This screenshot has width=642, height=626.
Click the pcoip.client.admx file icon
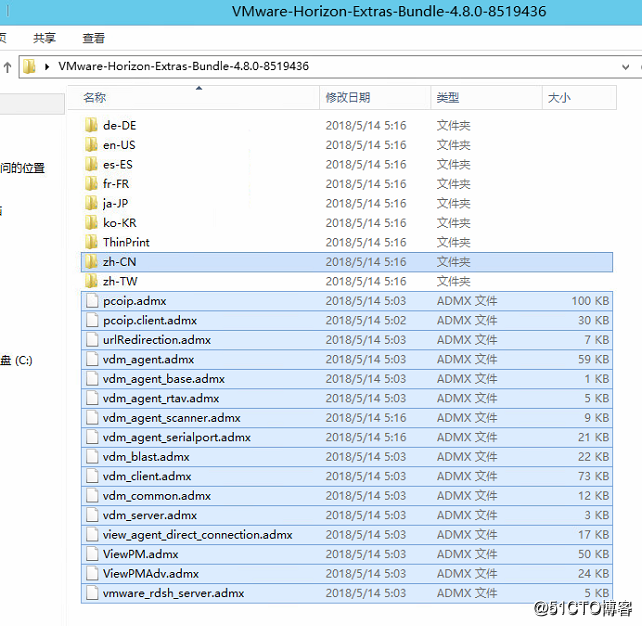92,320
